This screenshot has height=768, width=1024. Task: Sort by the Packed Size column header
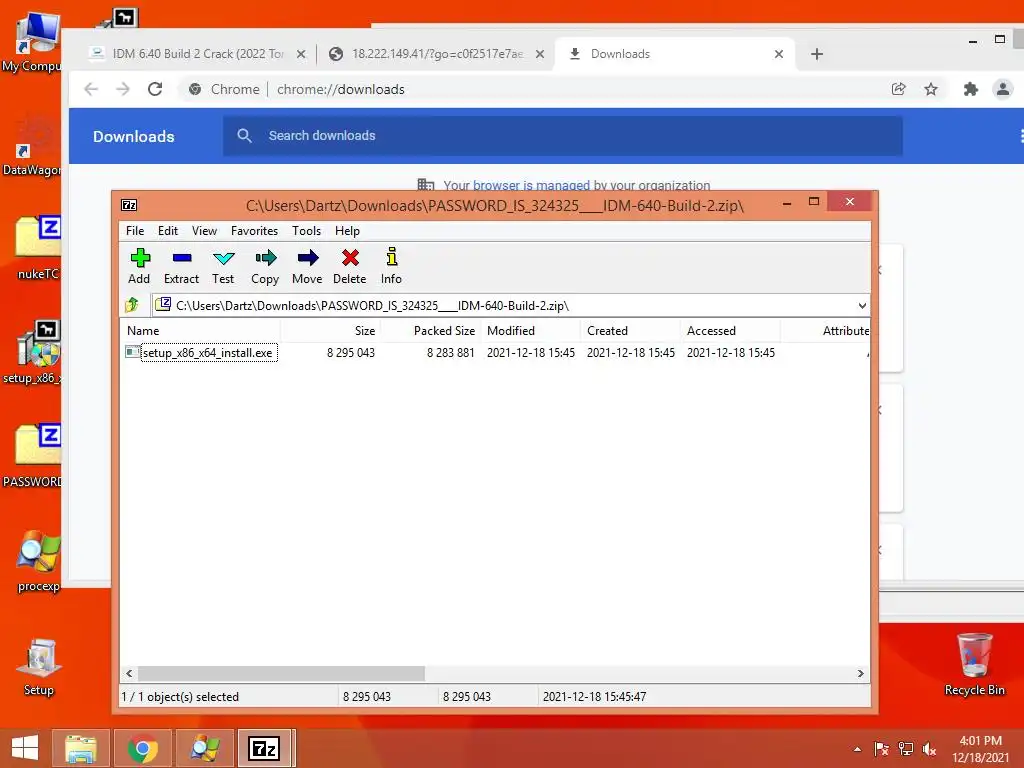click(x=430, y=330)
